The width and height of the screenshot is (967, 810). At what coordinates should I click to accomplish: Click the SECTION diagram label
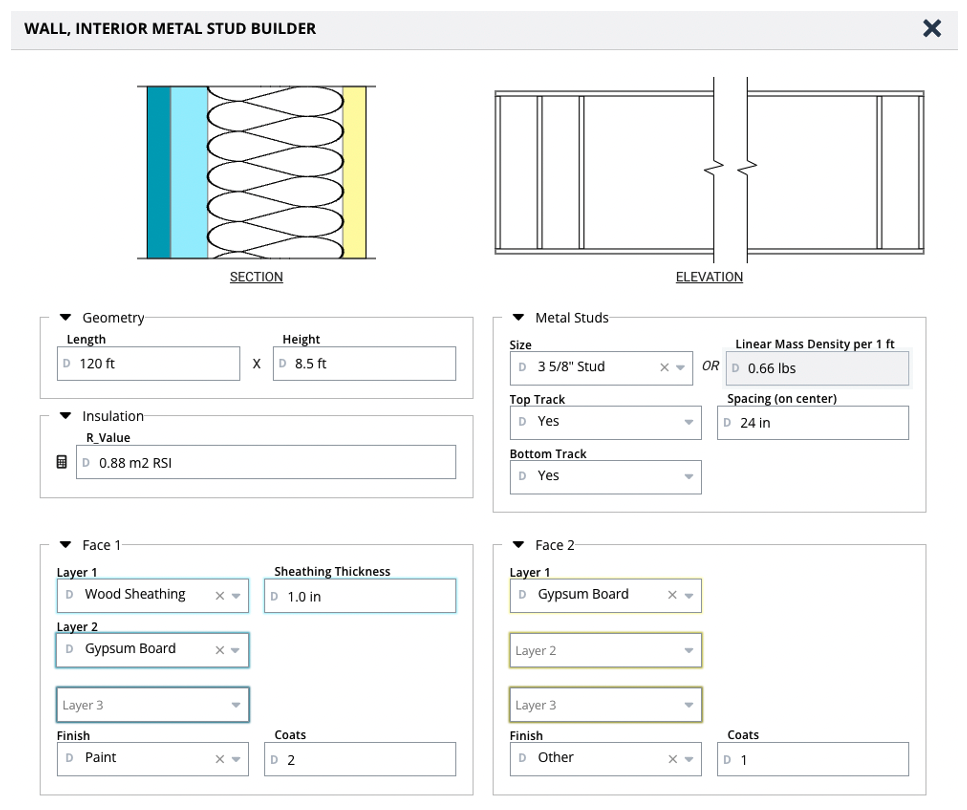click(x=256, y=277)
